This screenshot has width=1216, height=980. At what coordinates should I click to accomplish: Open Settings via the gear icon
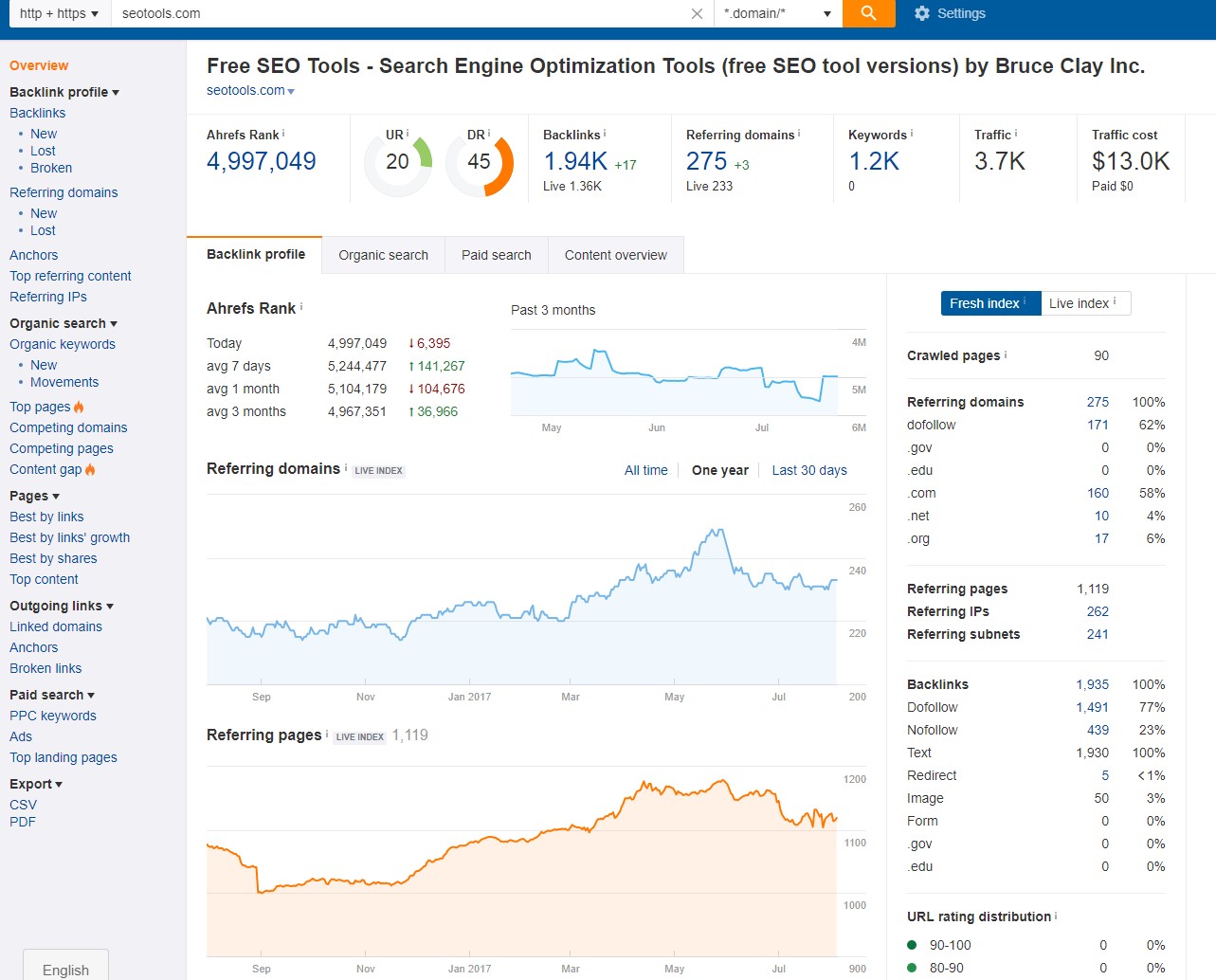(x=922, y=13)
